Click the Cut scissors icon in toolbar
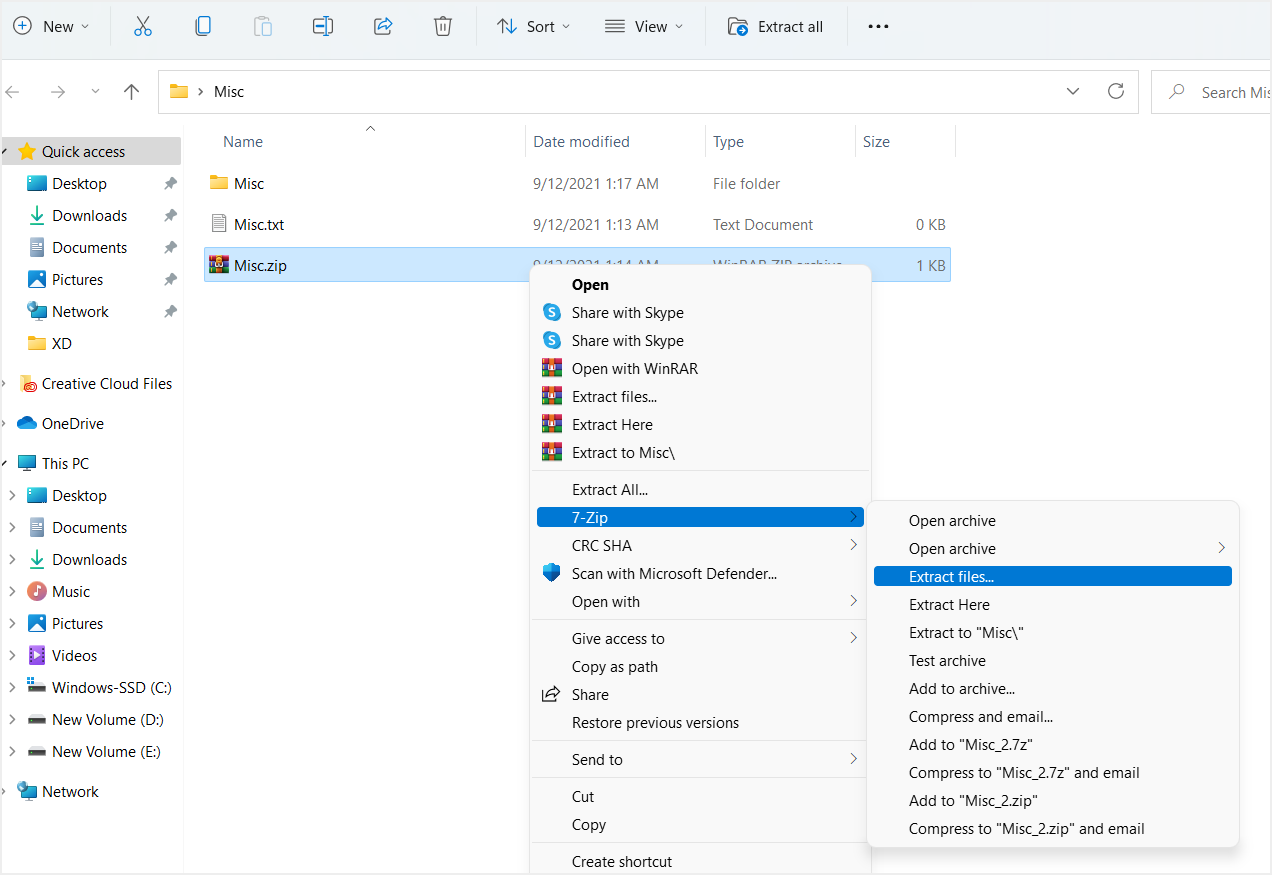Image resolution: width=1272 pixels, height=875 pixels. pyautogui.click(x=143, y=27)
